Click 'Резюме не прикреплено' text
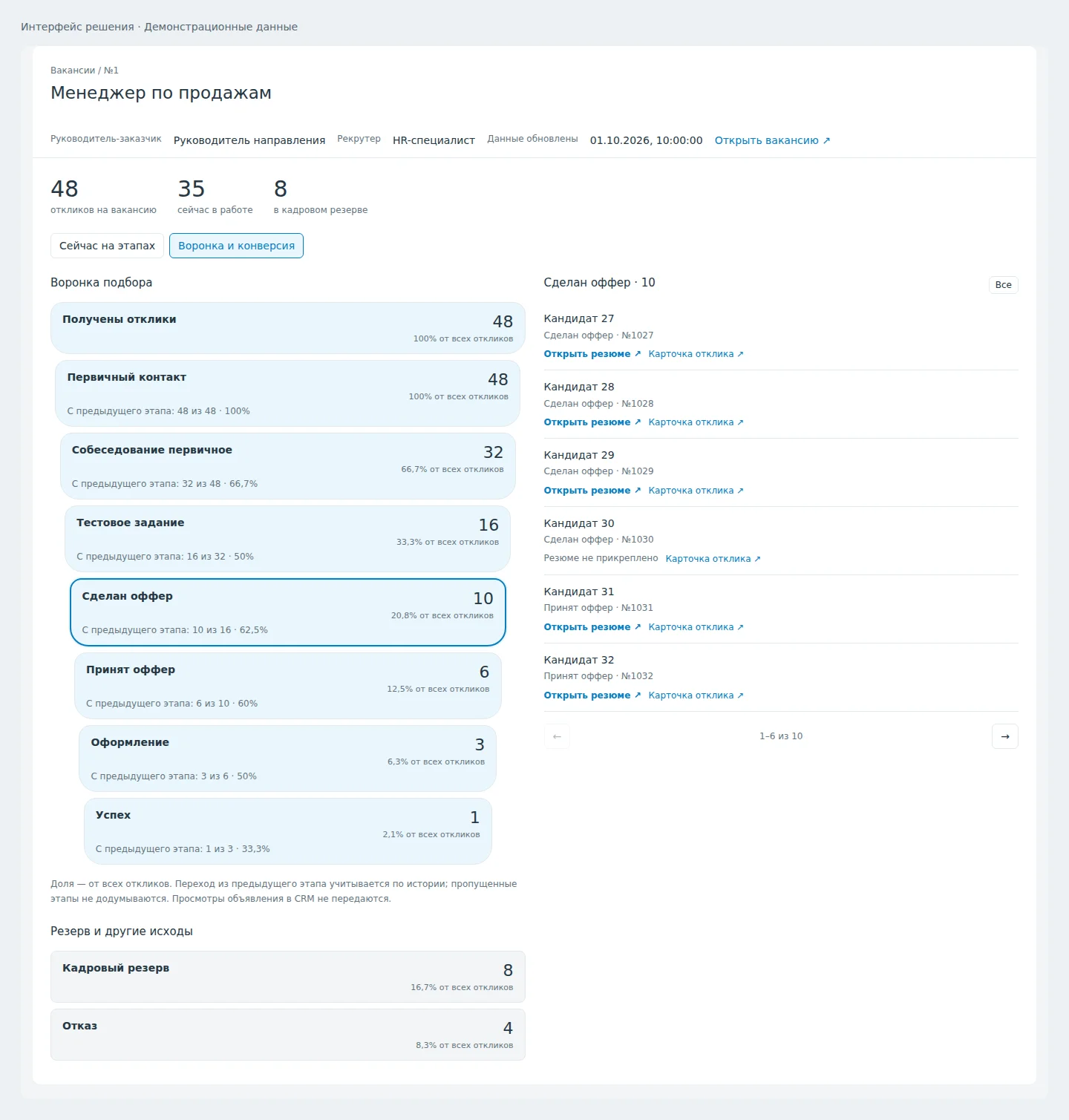Screen dimensions: 1069x1120 (601, 558)
